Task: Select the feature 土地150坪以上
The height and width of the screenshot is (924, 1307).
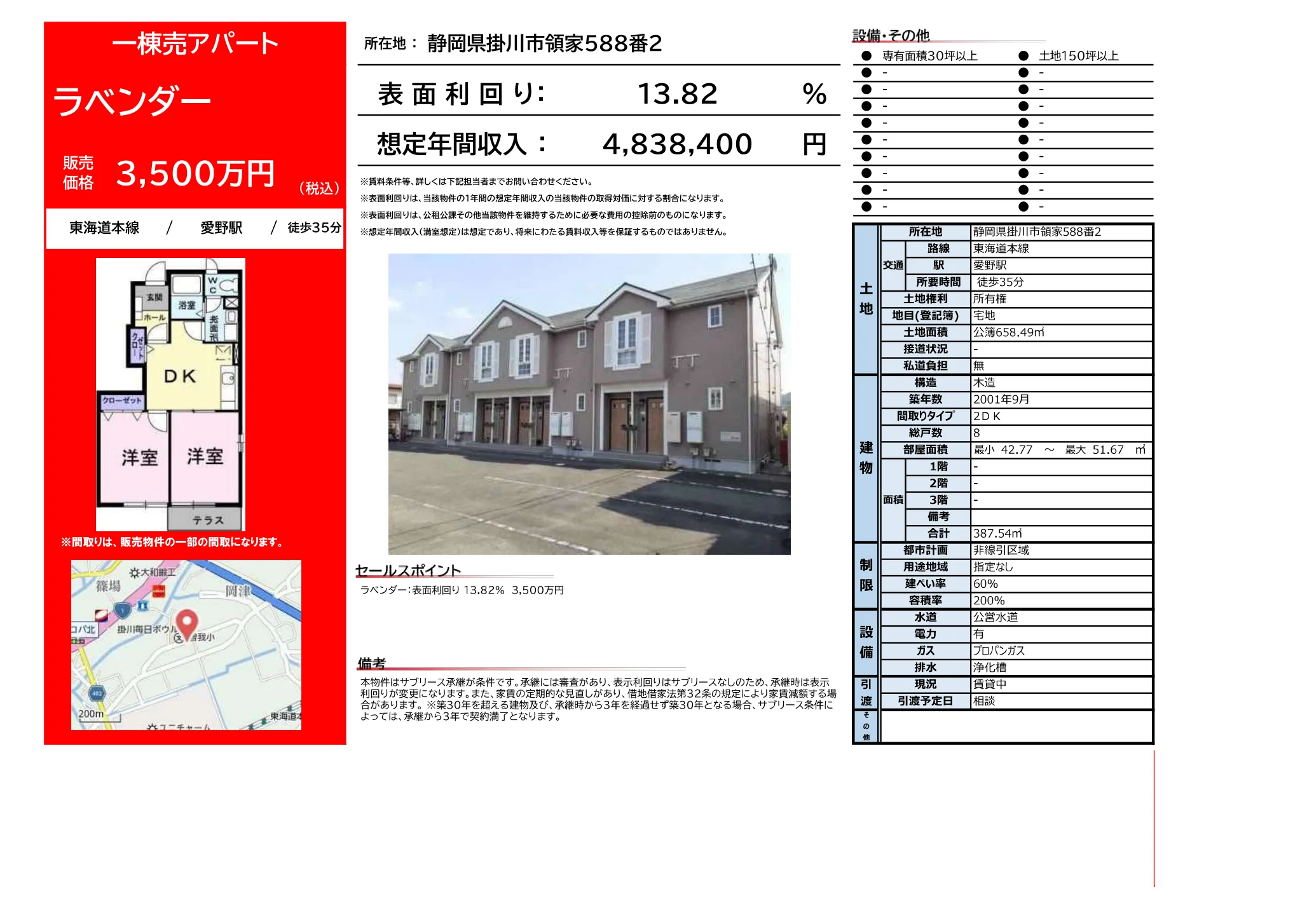Action: [x=1079, y=56]
